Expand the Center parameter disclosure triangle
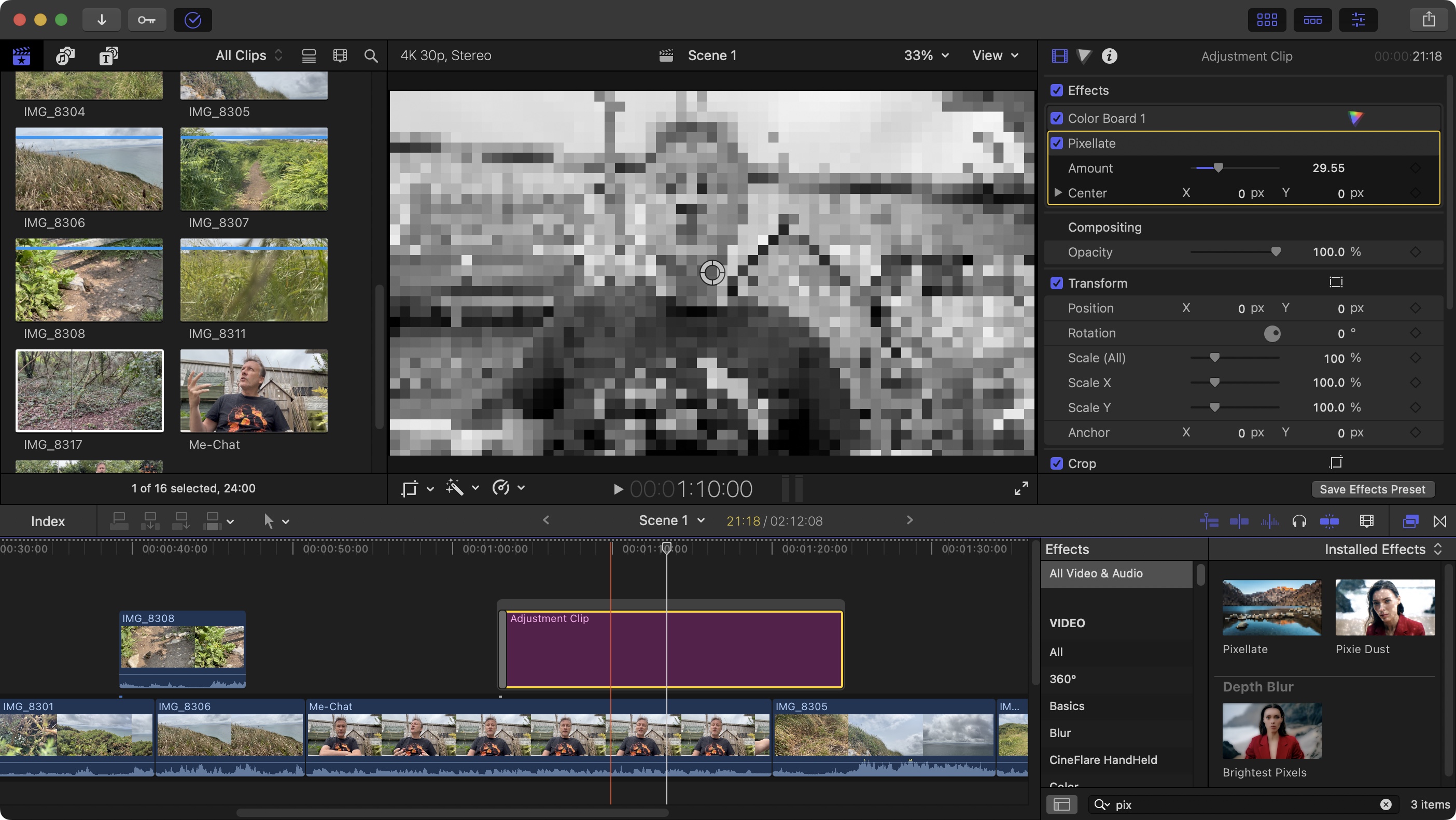 (1058, 193)
